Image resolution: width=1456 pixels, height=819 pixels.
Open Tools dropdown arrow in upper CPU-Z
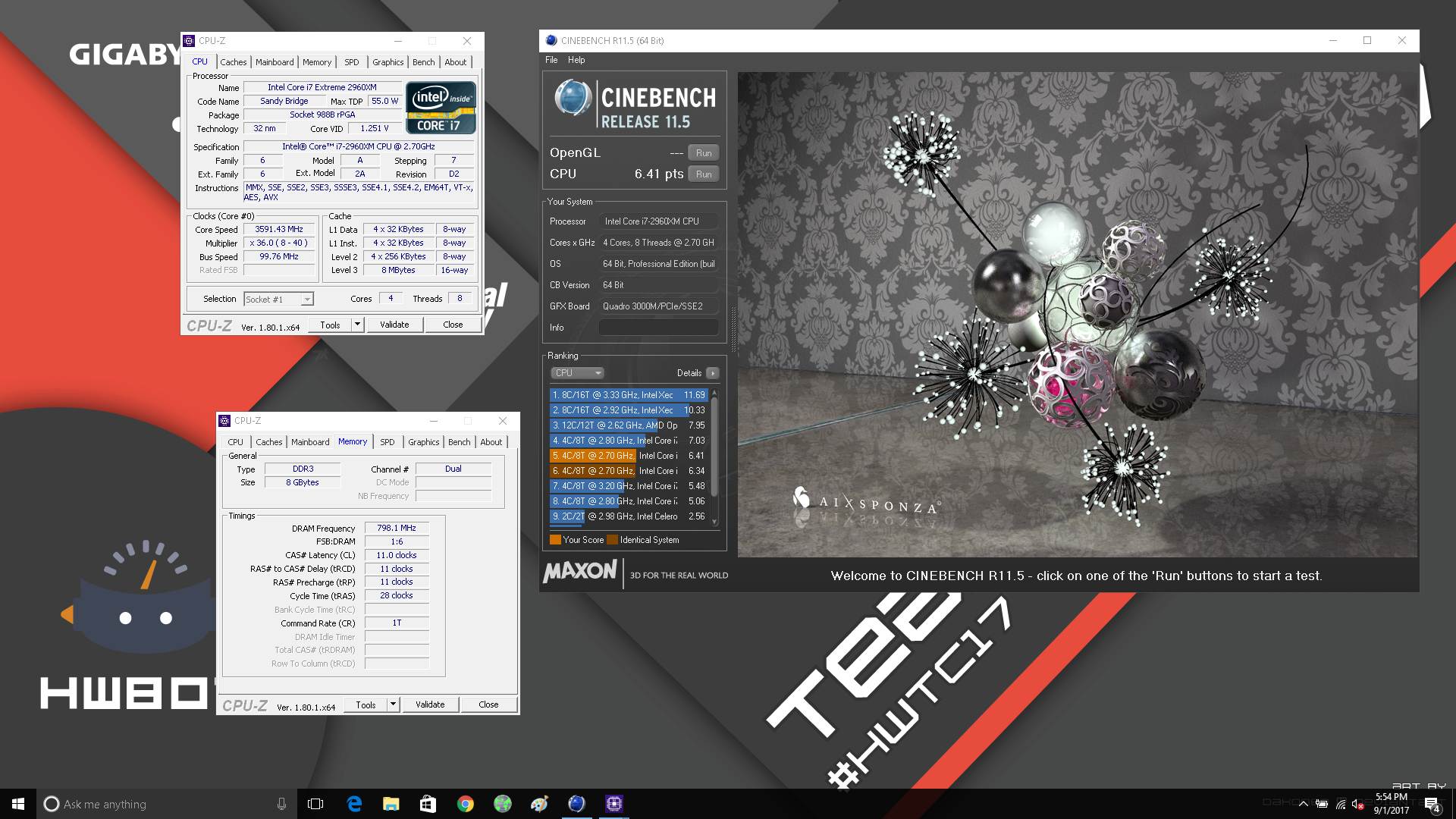click(358, 325)
